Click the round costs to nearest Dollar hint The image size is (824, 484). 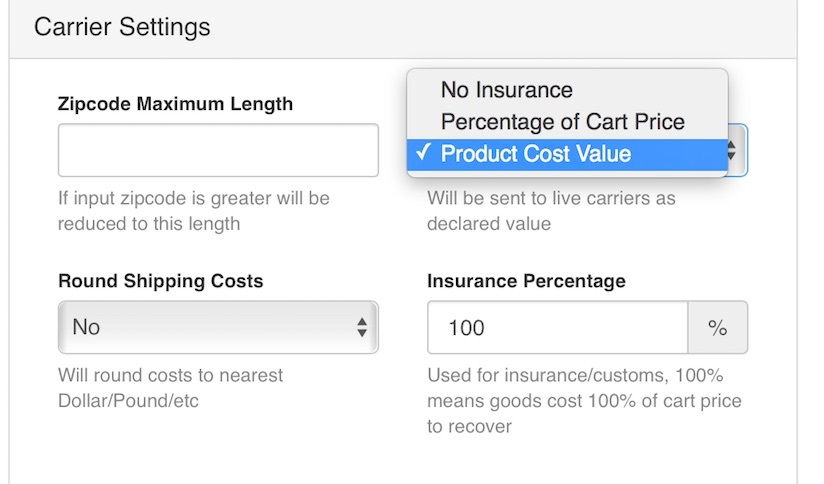pos(171,388)
